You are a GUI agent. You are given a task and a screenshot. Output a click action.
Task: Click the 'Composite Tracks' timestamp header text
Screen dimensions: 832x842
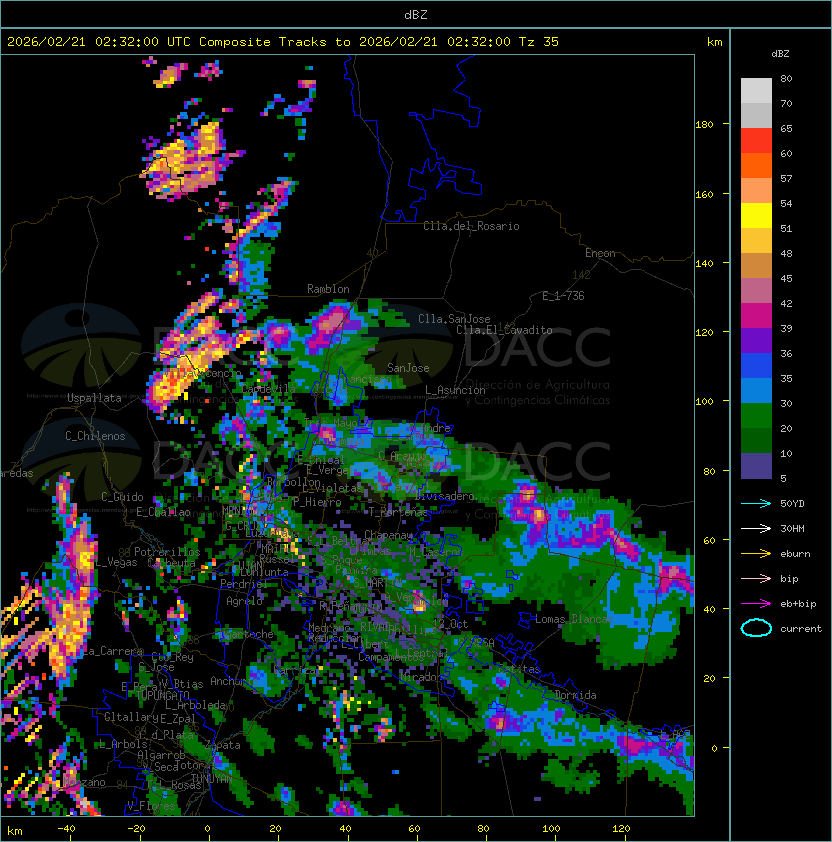pos(283,42)
